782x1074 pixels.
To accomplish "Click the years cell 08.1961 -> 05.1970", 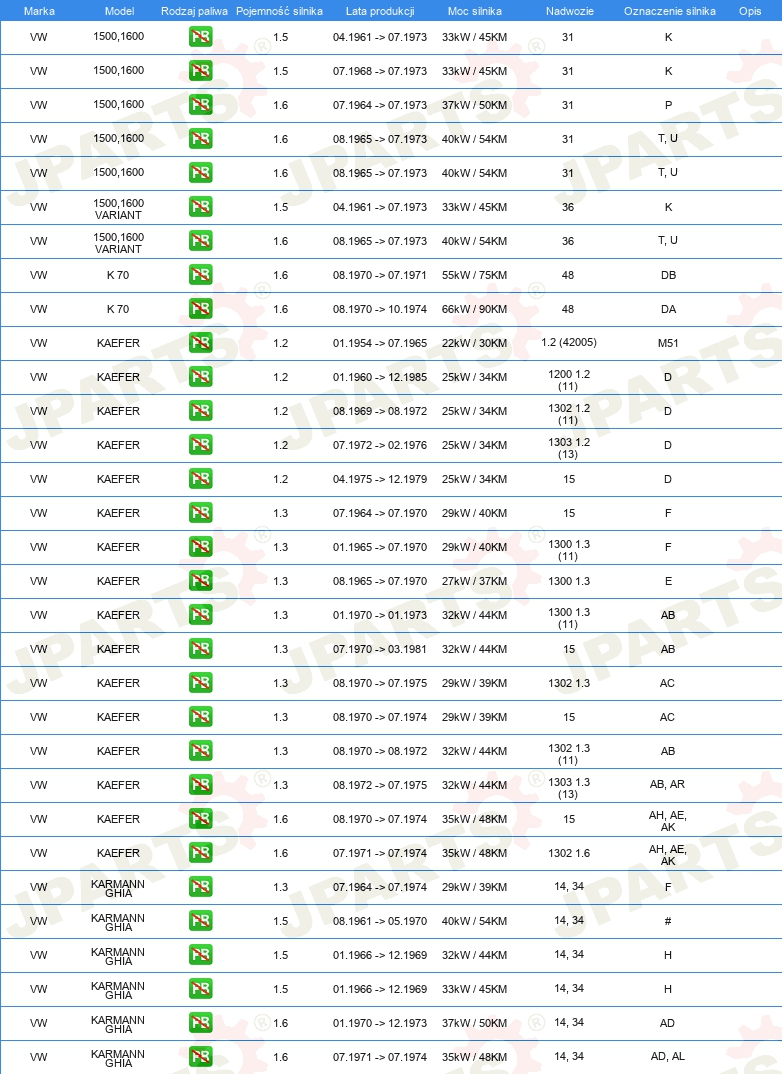I will (380, 921).
